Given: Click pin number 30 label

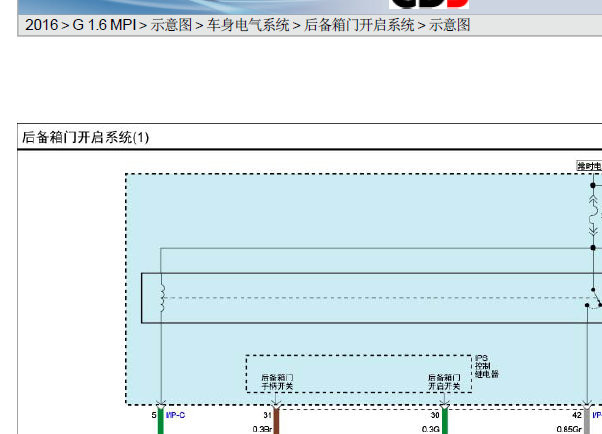Looking at the screenshot, I should 435,415.
